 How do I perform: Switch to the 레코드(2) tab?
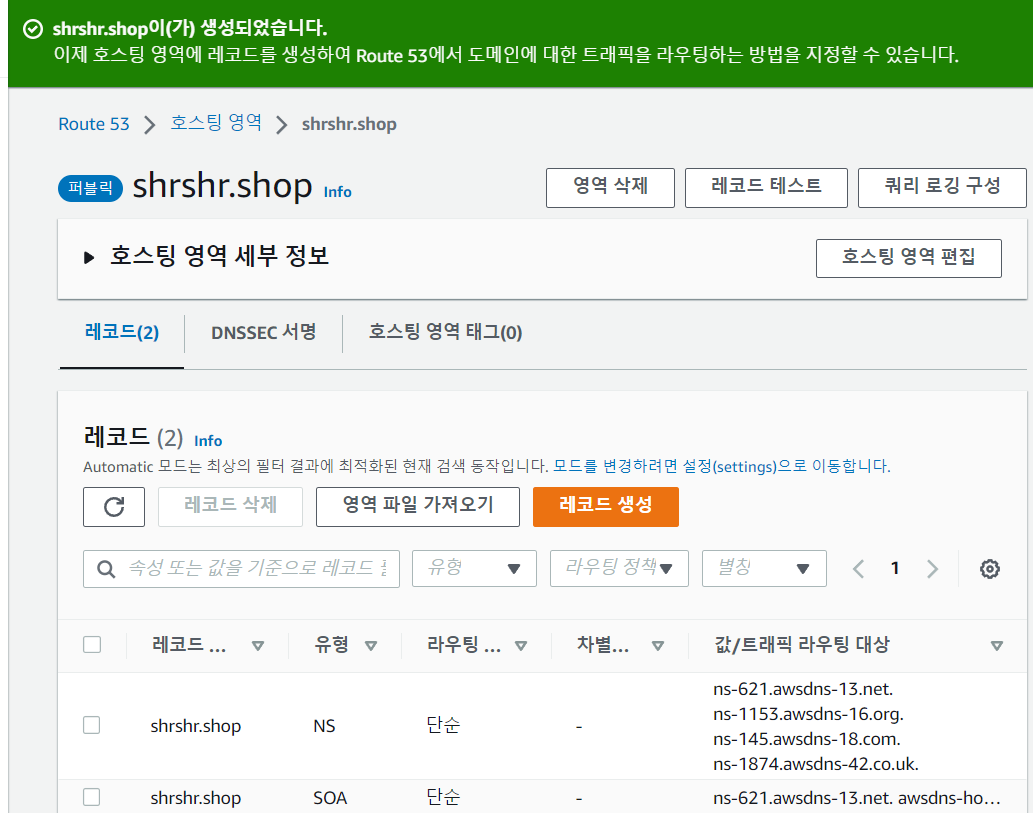click(x=122, y=332)
